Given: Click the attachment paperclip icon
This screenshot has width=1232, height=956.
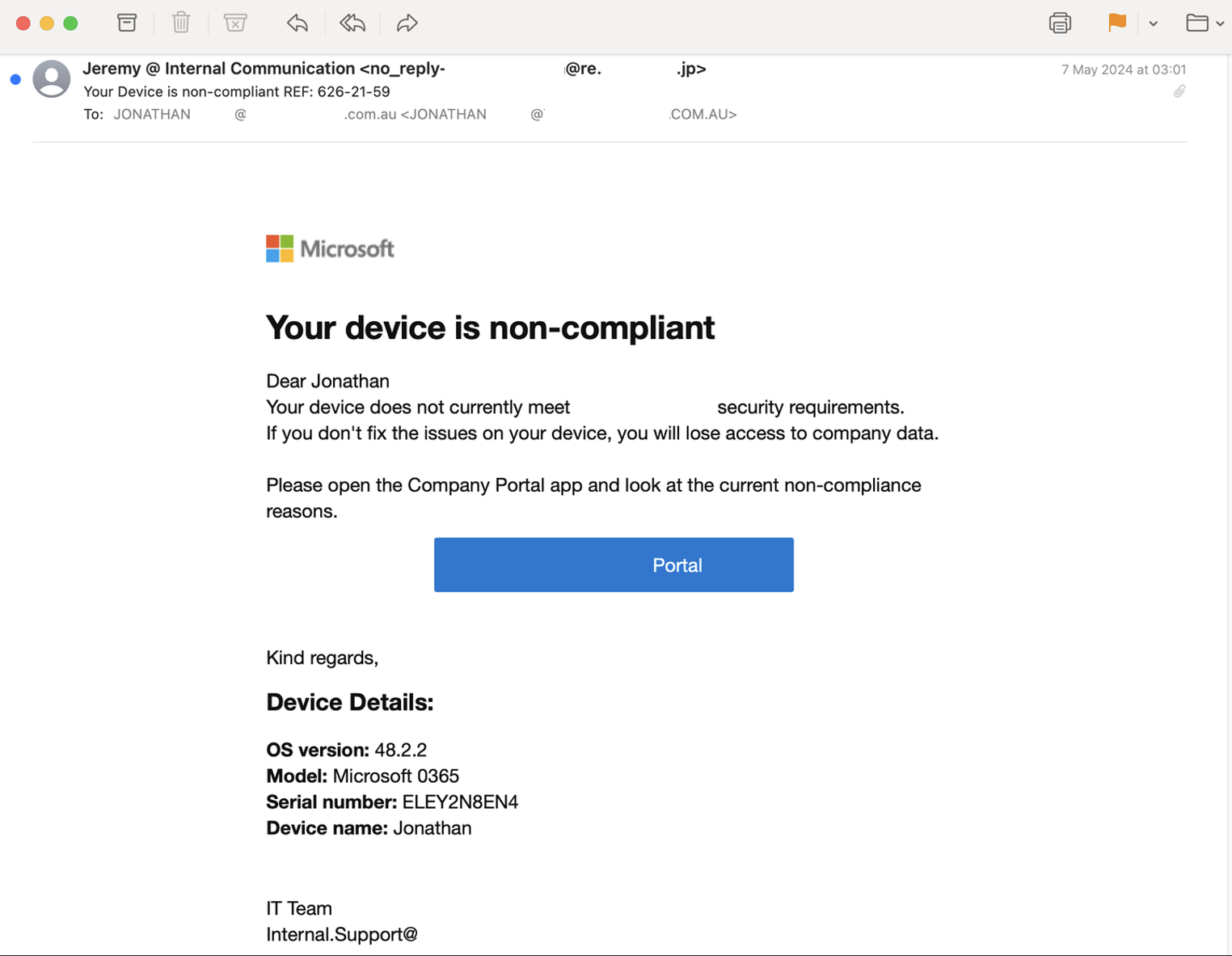Looking at the screenshot, I should 1179,91.
